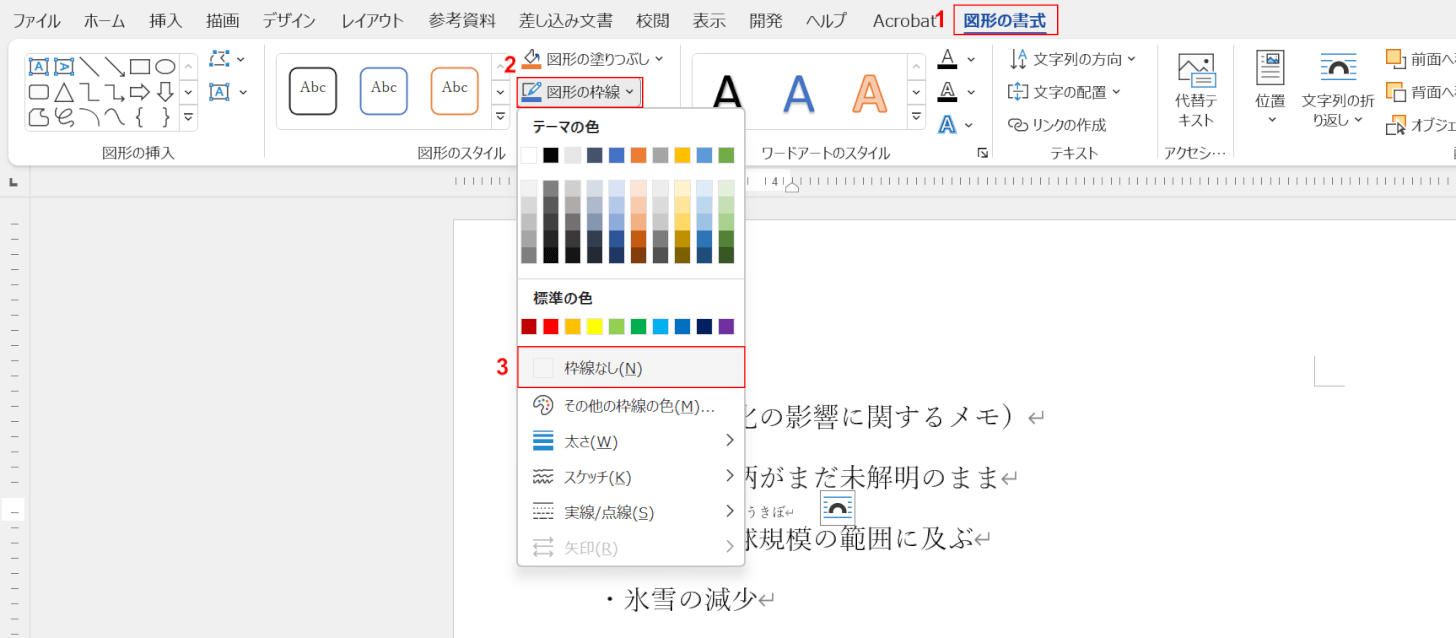This screenshot has width=1456, height=638.
Task: Select the rectangle shape in shape gallery
Action: (x=140, y=67)
